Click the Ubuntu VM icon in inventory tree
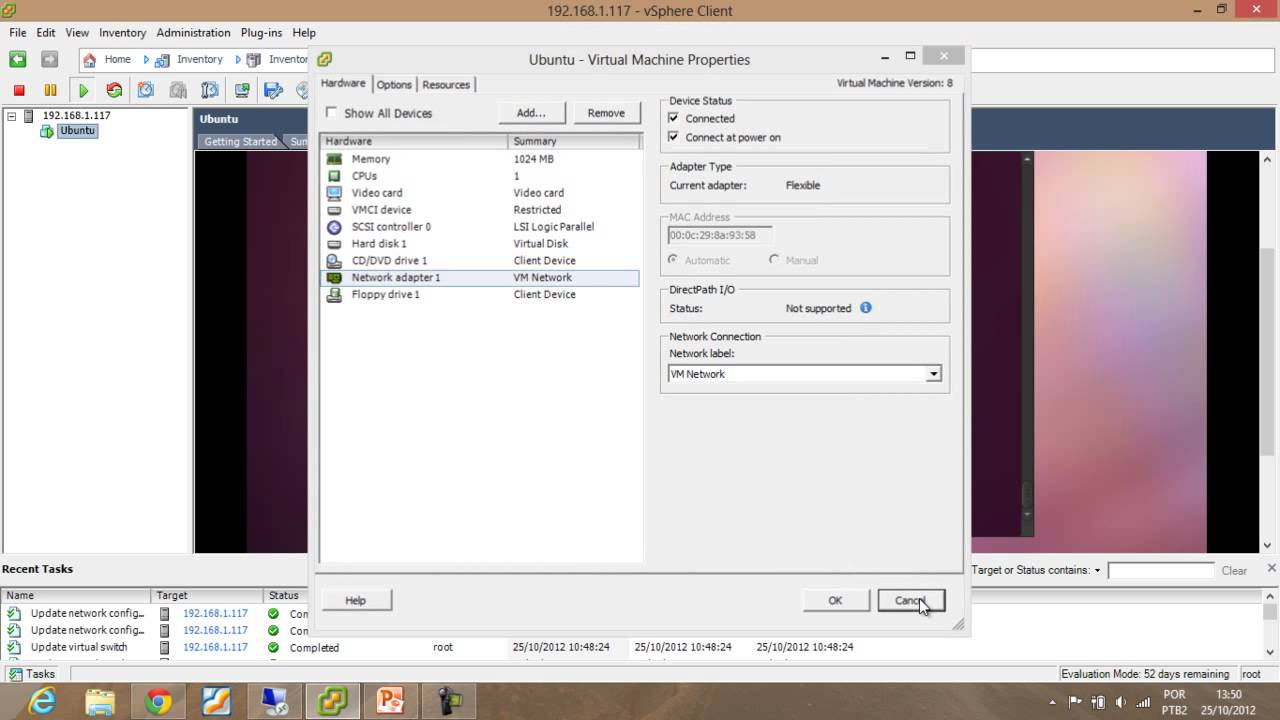The image size is (1280, 720). pyautogui.click(x=47, y=131)
